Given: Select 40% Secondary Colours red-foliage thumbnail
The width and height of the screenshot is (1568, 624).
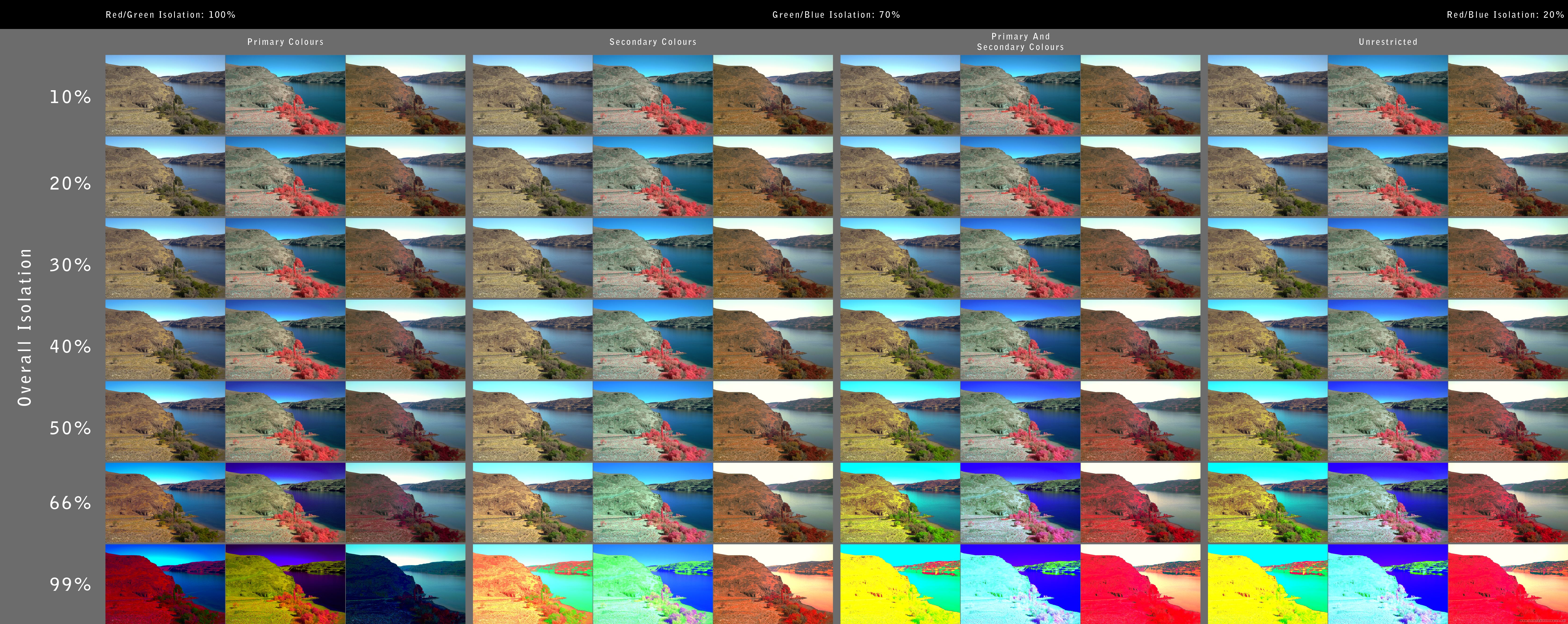Looking at the screenshot, I should tap(653, 340).
